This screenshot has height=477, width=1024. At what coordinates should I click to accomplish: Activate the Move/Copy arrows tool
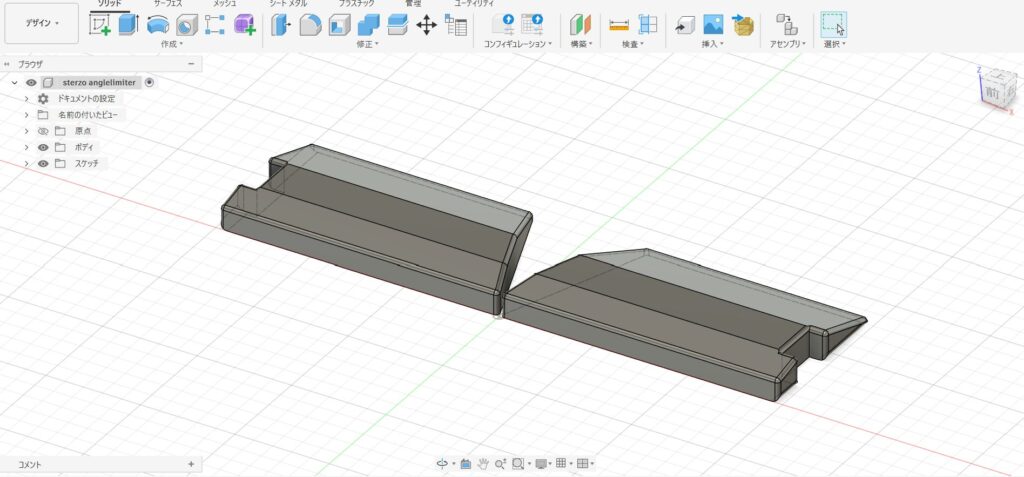pyautogui.click(x=426, y=25)
